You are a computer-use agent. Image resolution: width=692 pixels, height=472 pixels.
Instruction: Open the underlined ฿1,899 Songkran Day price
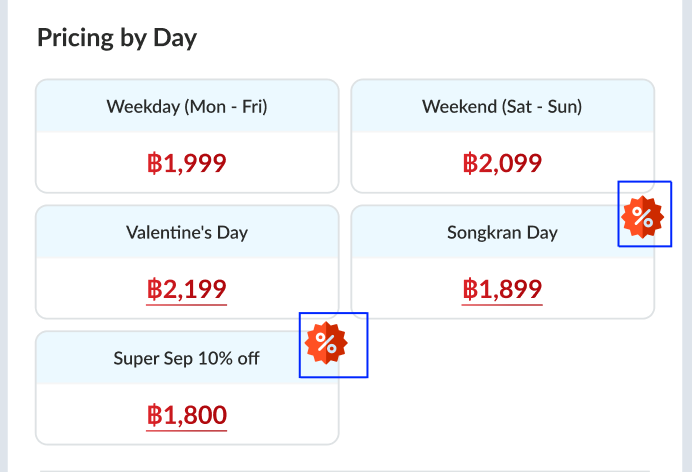pyautogui.click(x=502, y=290)
